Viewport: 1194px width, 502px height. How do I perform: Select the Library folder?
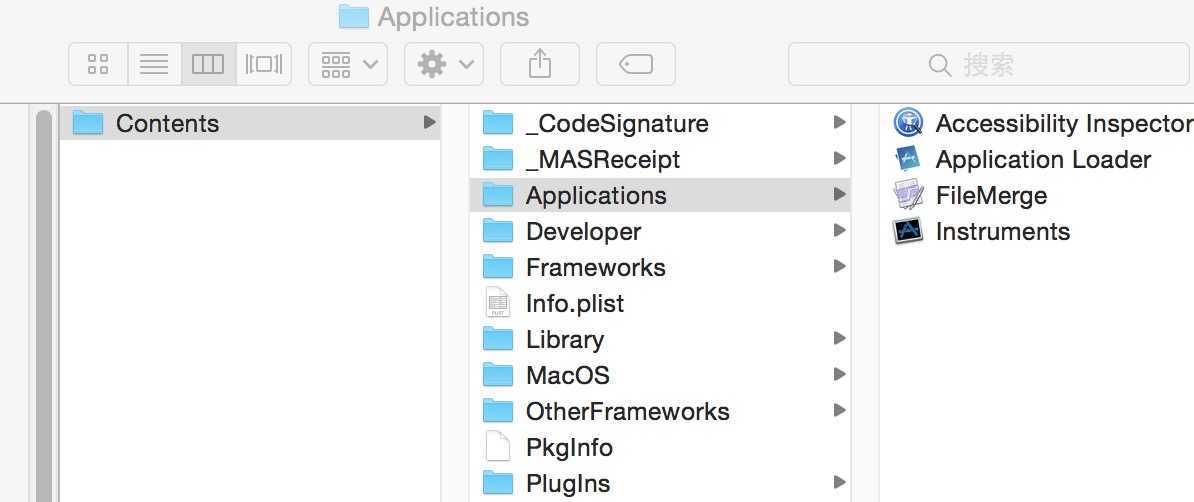coord(659,339)
